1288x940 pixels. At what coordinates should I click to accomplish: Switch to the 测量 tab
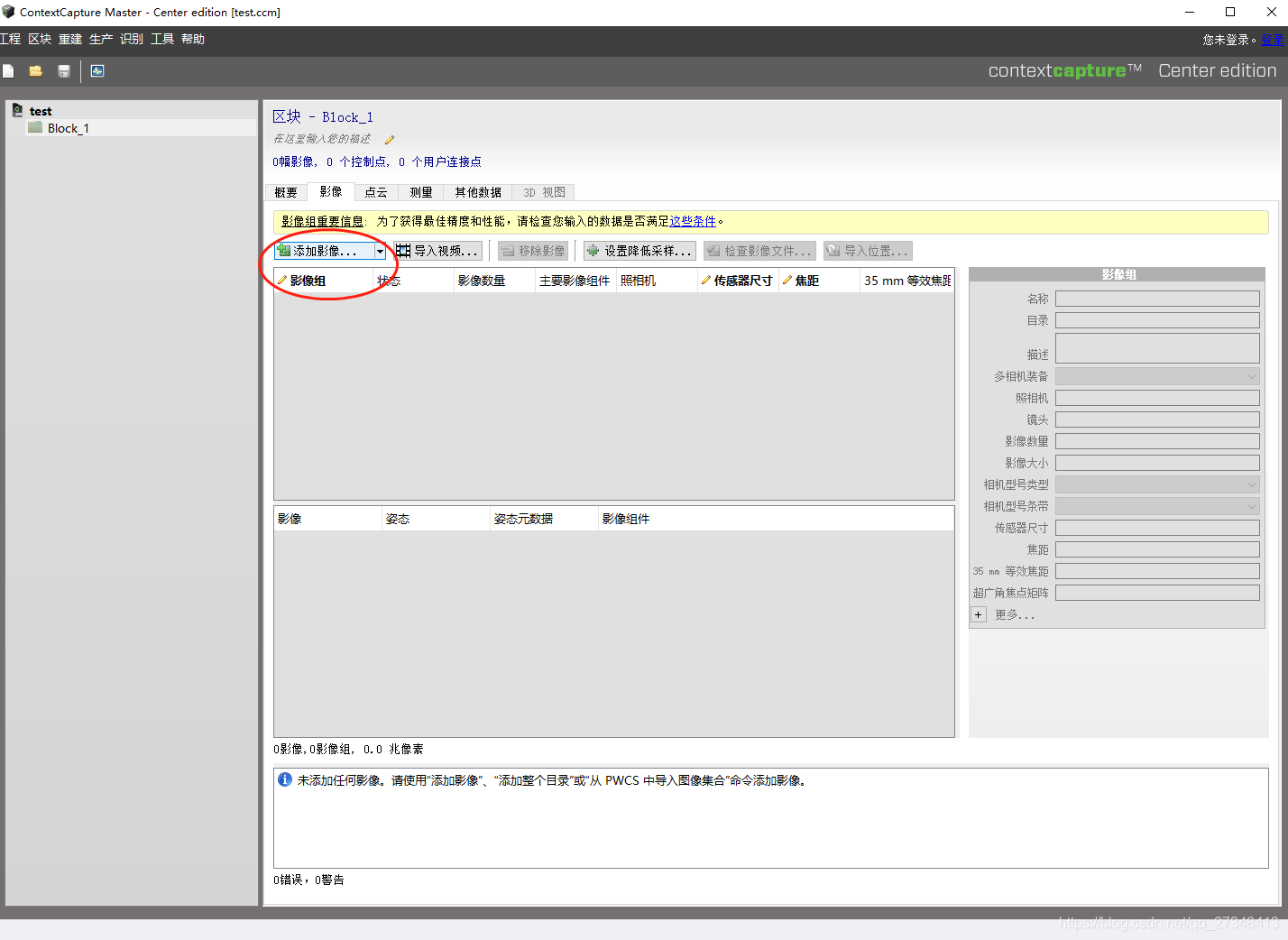421,192
